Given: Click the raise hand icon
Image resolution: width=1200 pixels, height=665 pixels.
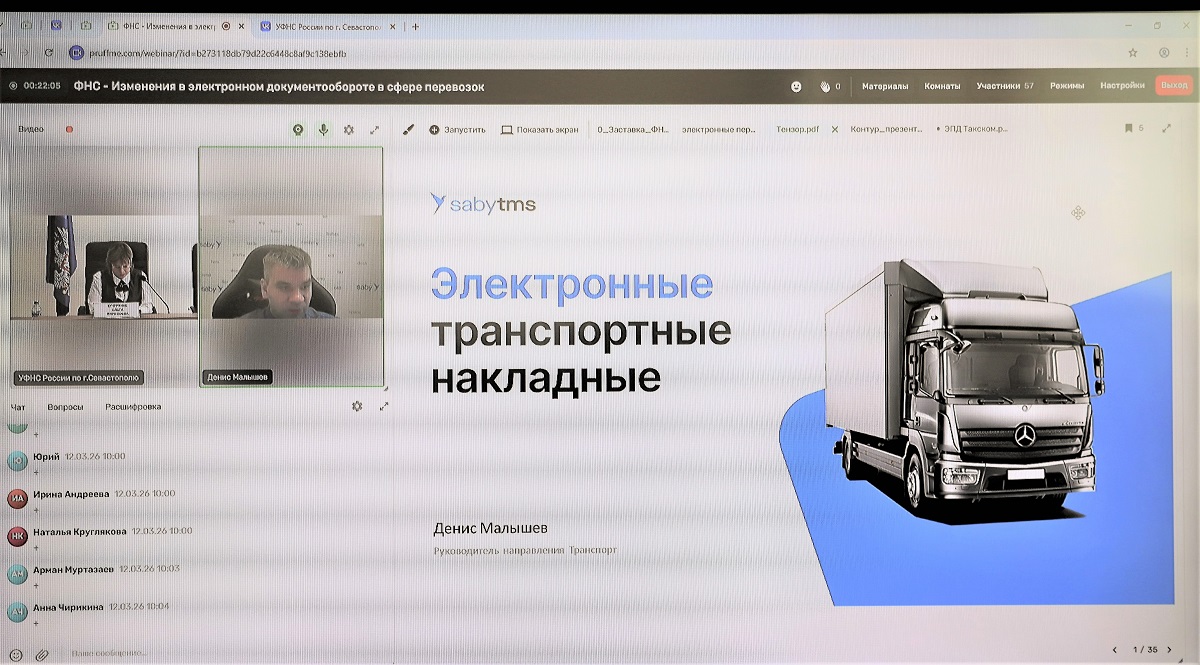Looking at the screenshot, I should coord(825,86).
